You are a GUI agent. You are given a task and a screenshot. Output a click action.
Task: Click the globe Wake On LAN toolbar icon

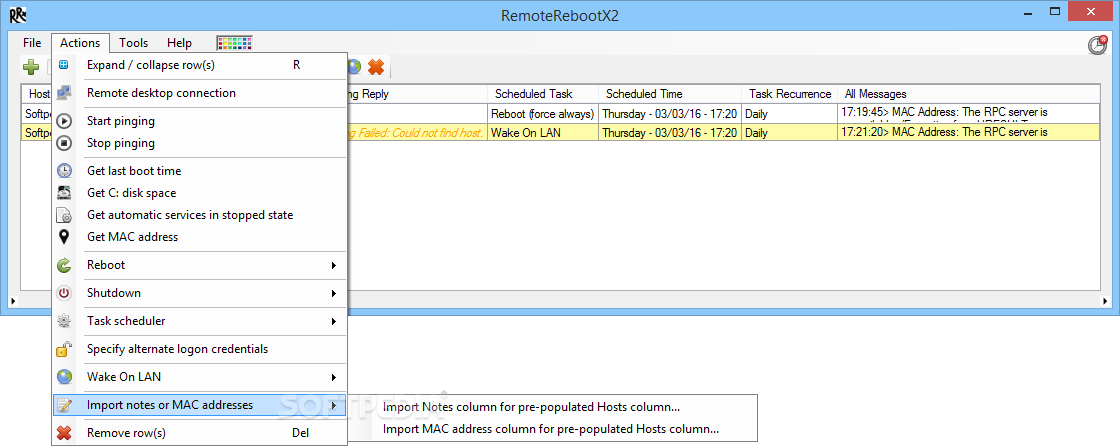354,67
